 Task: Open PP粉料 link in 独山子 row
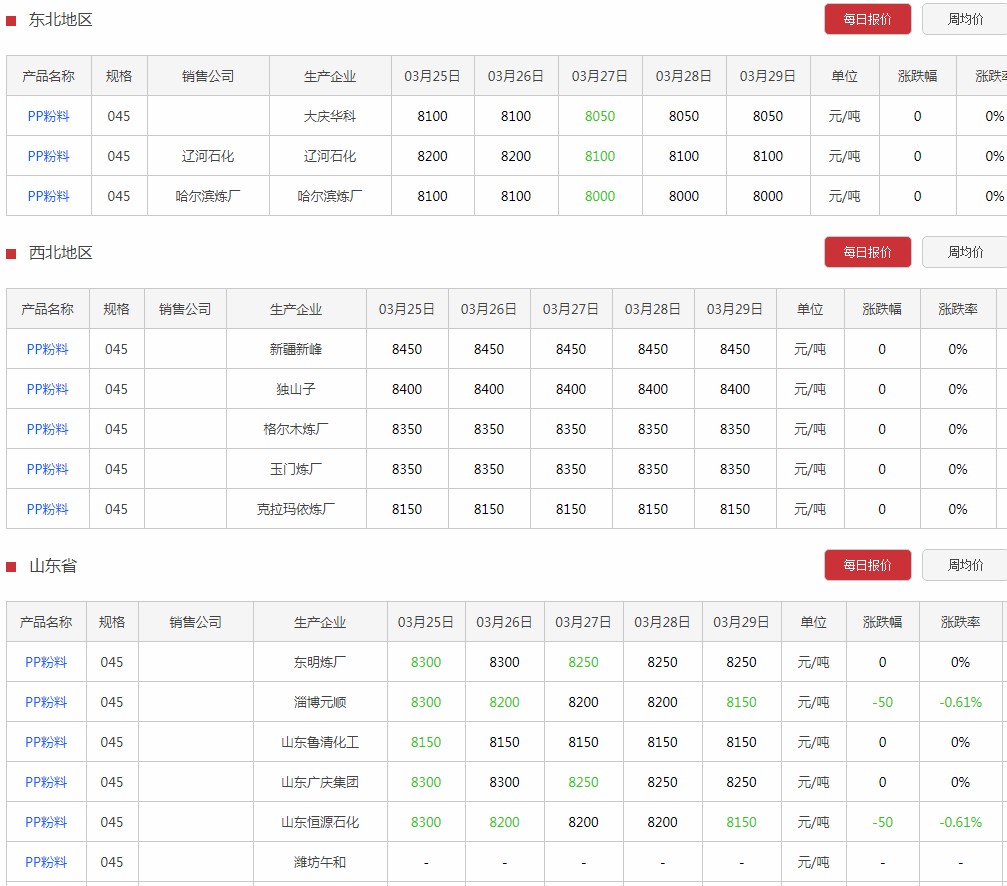click(48, 389)
